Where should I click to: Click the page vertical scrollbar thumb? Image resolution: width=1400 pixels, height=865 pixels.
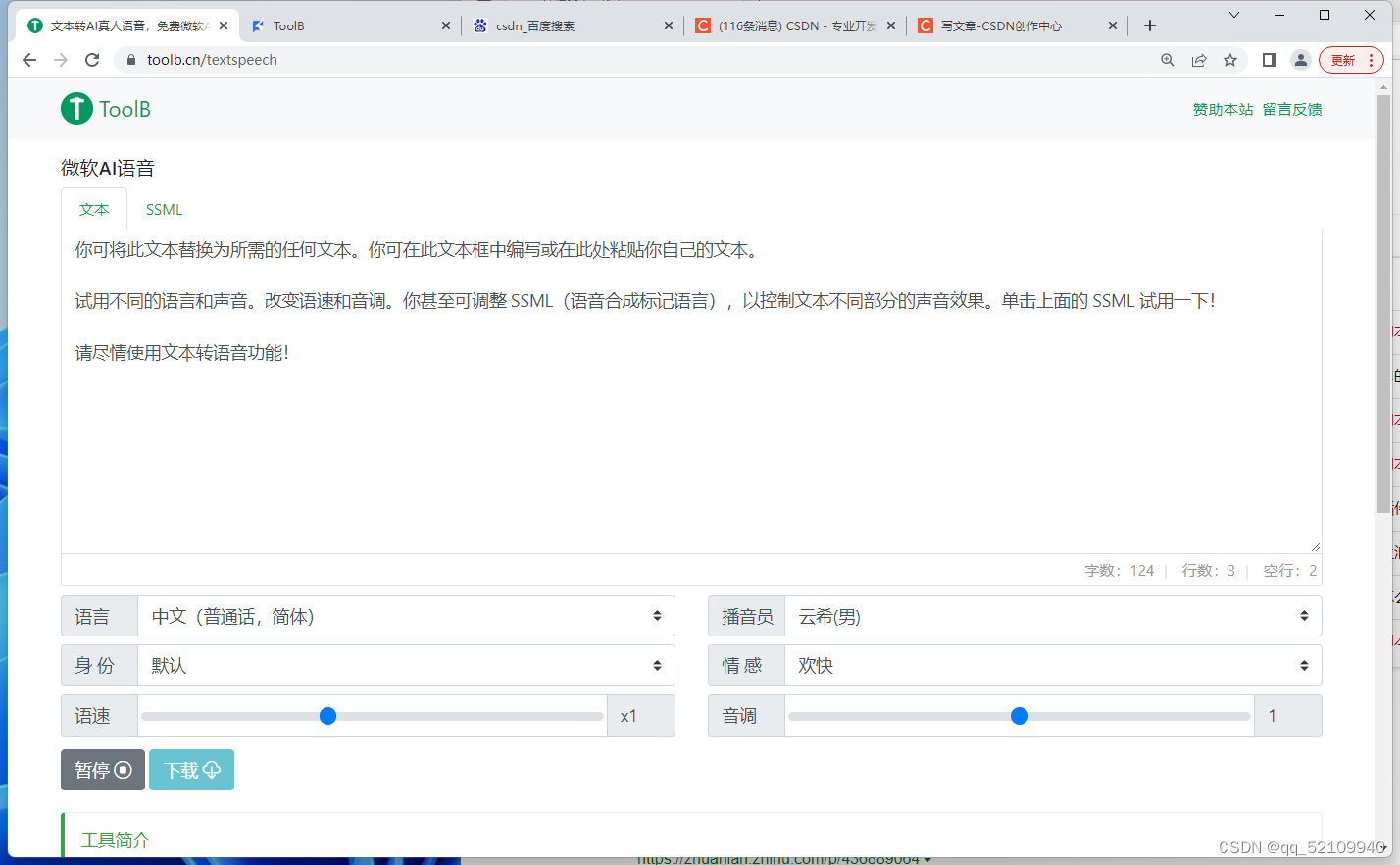click(x=1383, y=304)
